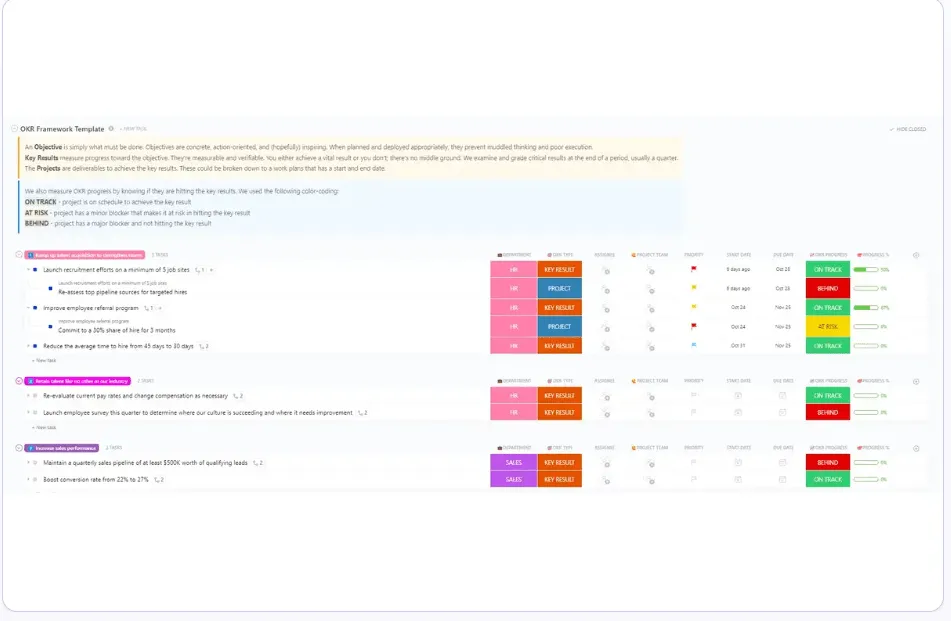Viewport: 951px width, 621px height.
Task: Sort by Project Team column in first group
Action: click(x=650, y=255)
